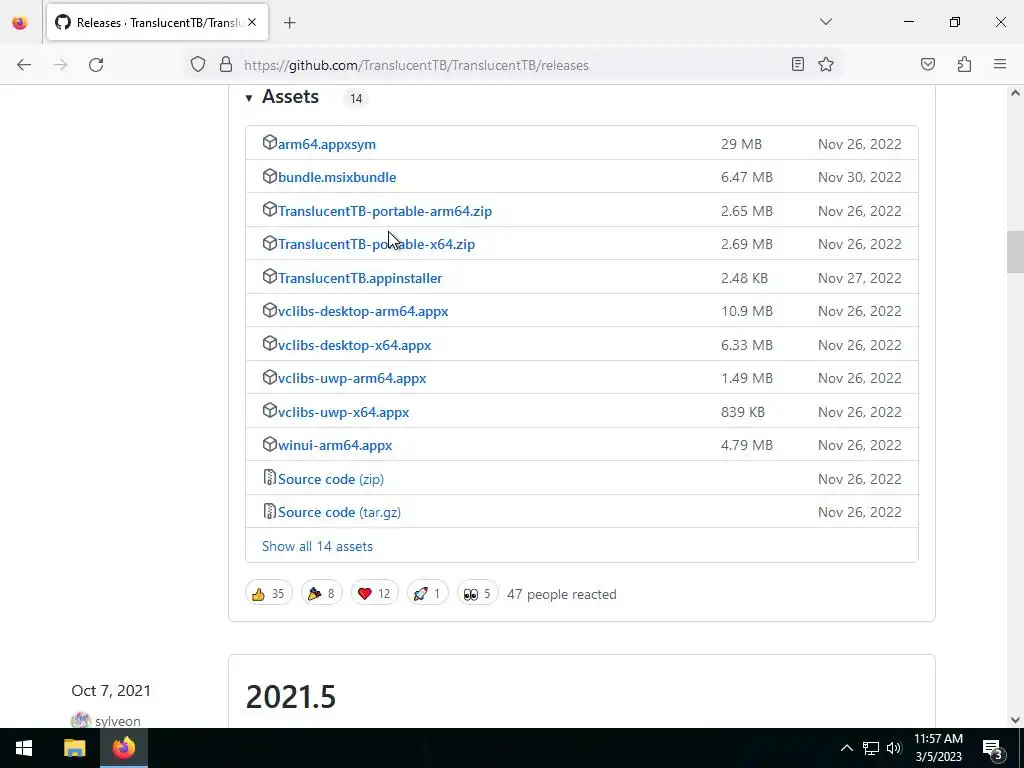Image resolution: width=1024 pixels, height=768 pixels.
Task: Open File Explorer from the taskbar
Action: (x=74, y=748)
